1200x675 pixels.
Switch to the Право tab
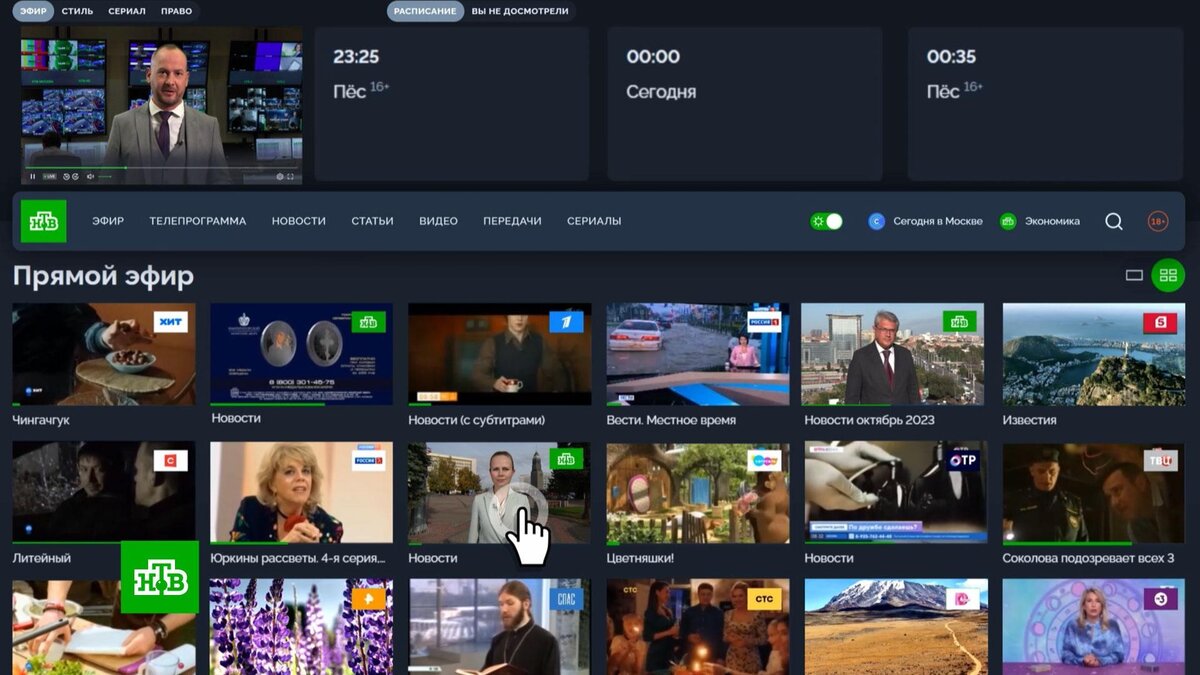176,11
